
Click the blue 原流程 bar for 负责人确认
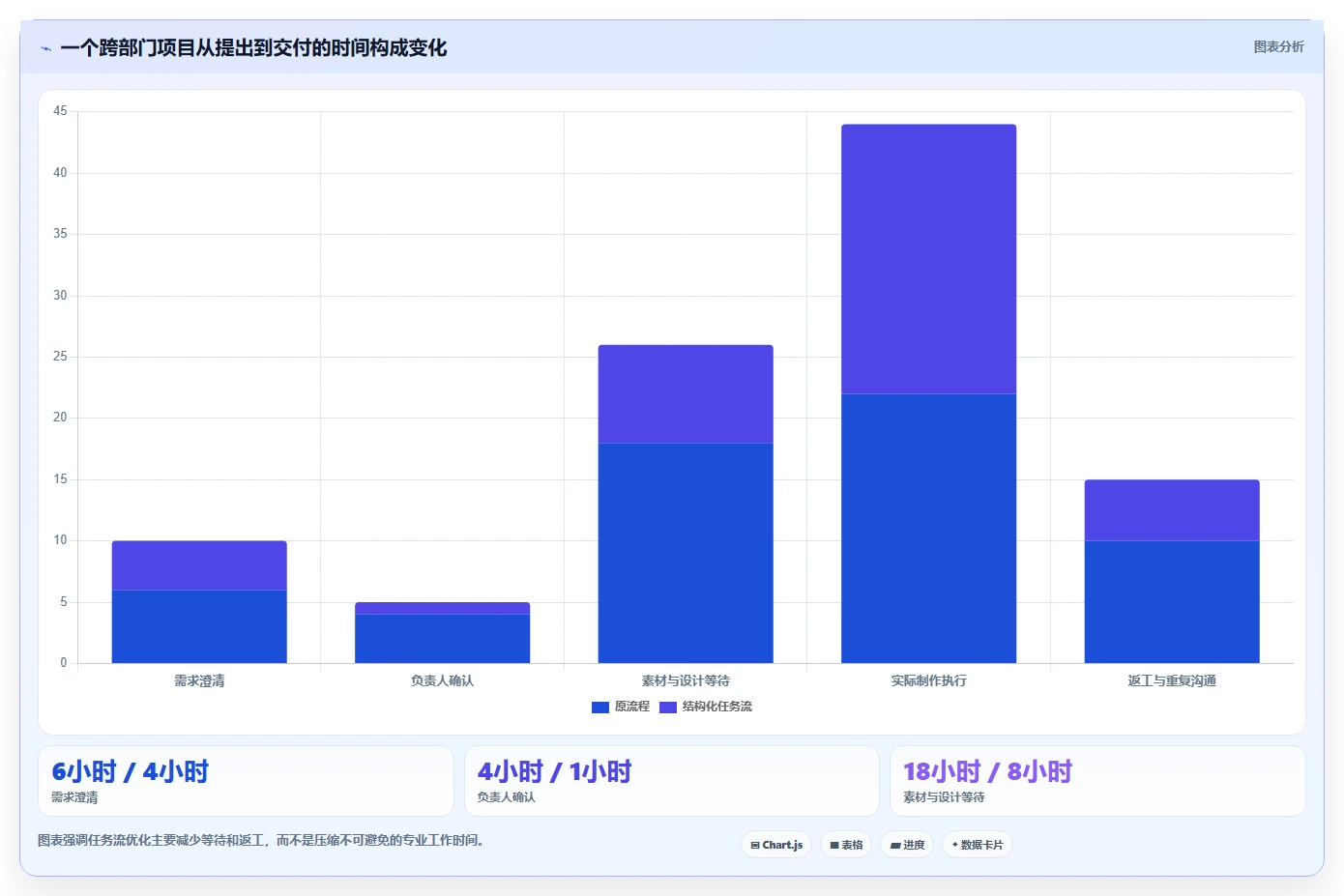[x=442, y=639]
